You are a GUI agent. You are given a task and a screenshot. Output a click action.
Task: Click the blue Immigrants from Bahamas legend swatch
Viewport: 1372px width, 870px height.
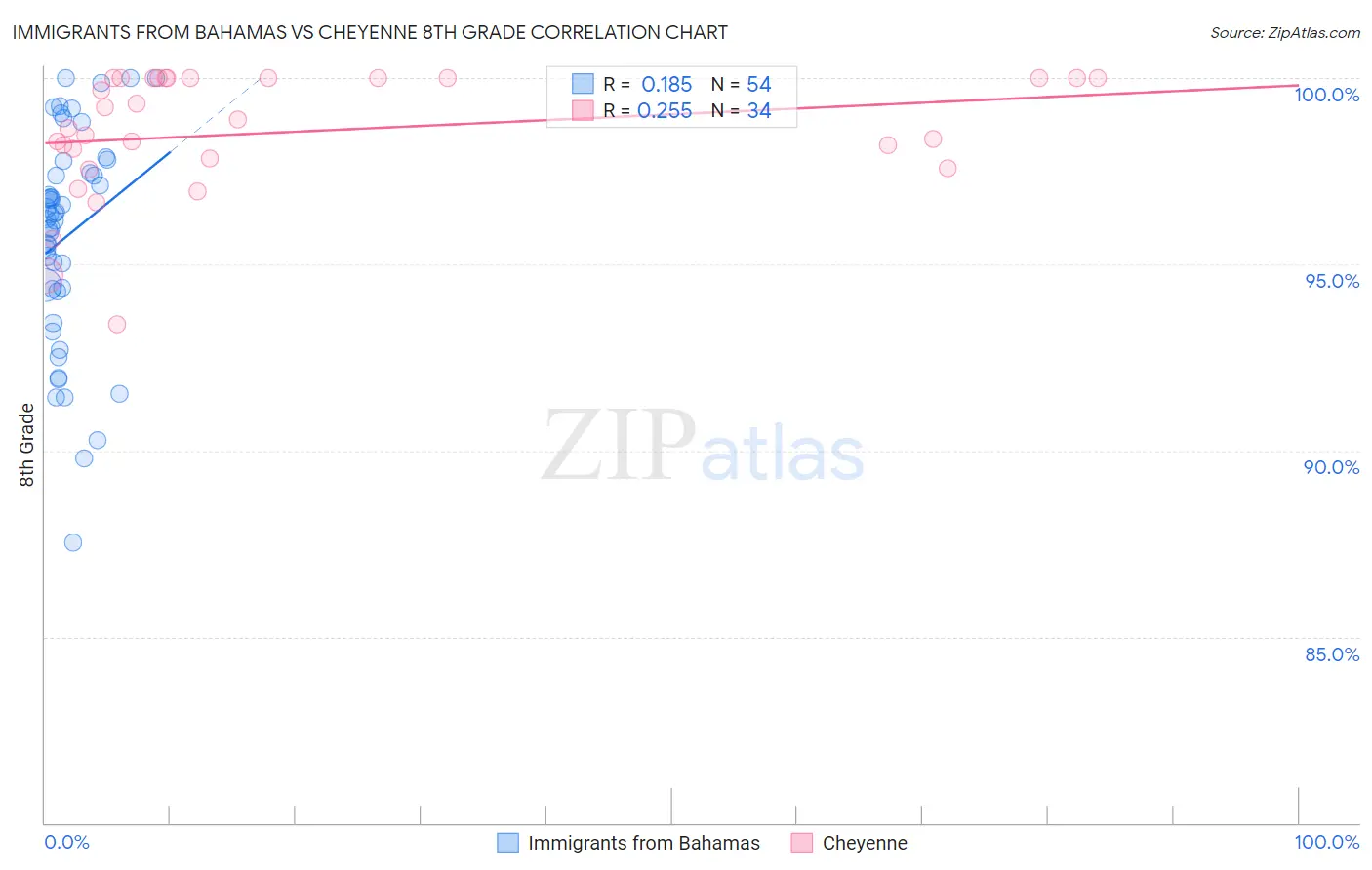[507, 843]
